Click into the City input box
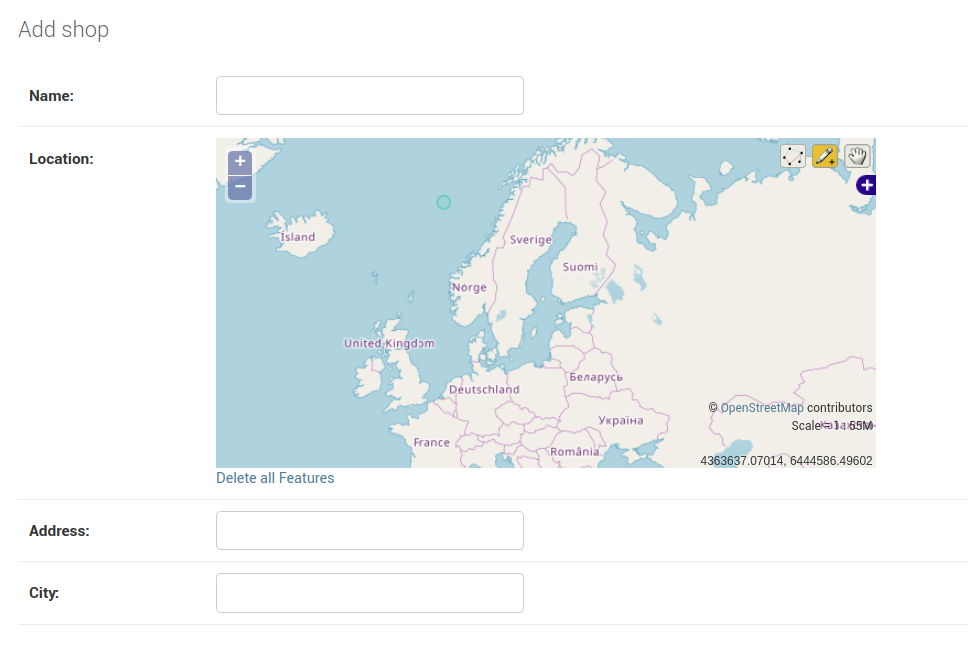 (369, 593)
